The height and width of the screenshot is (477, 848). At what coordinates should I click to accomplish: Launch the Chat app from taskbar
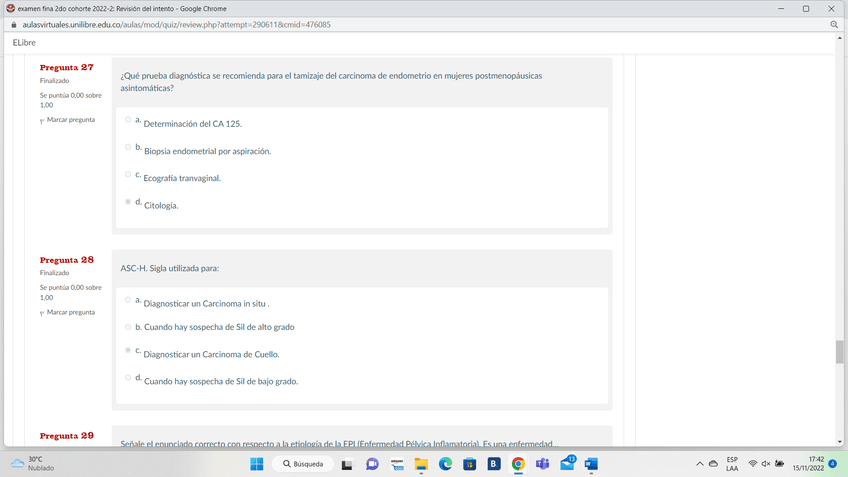click(372, 464)
